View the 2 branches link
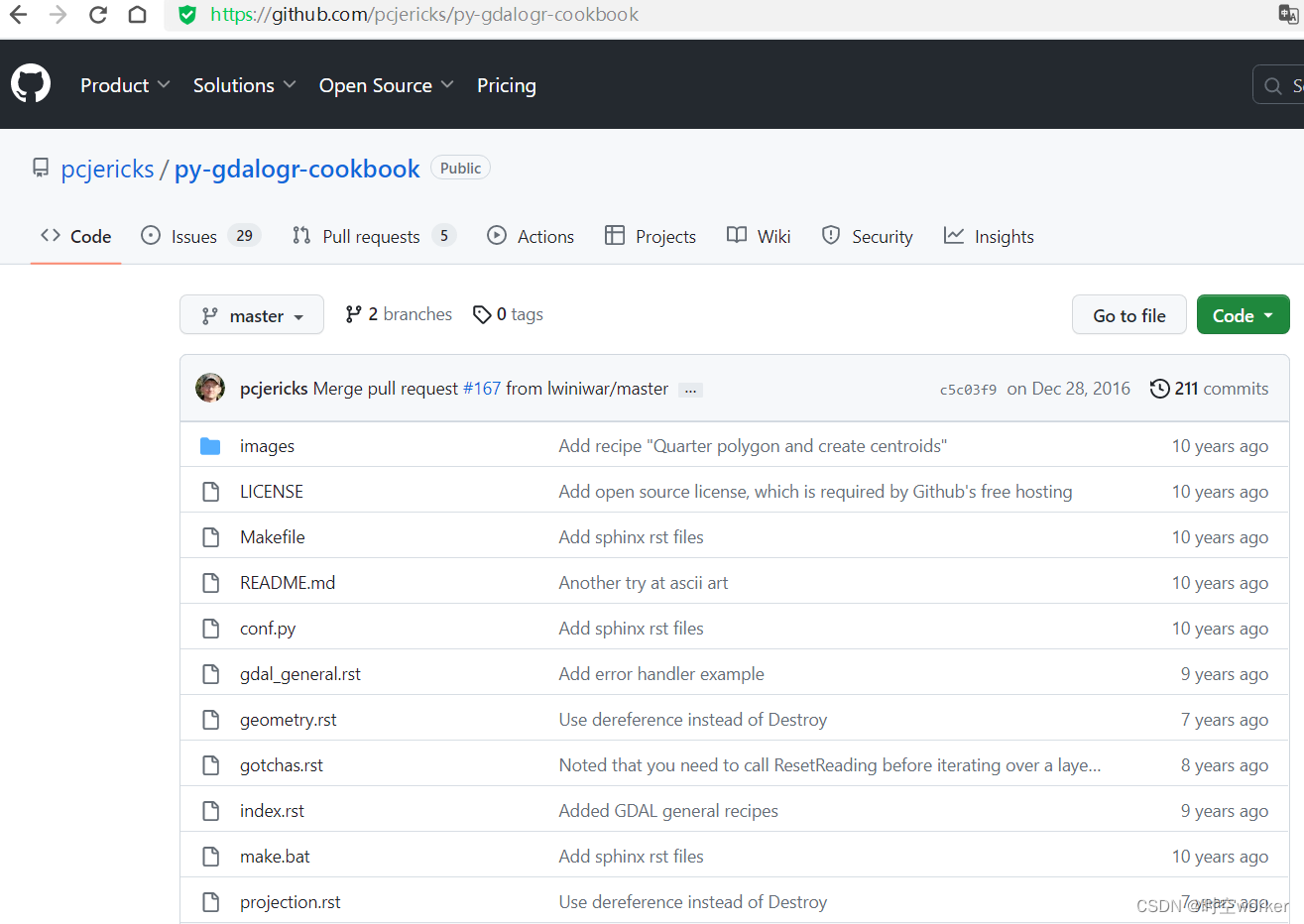Image resolution: width=1304 pixels, height=924 pixels. [399, 314]
